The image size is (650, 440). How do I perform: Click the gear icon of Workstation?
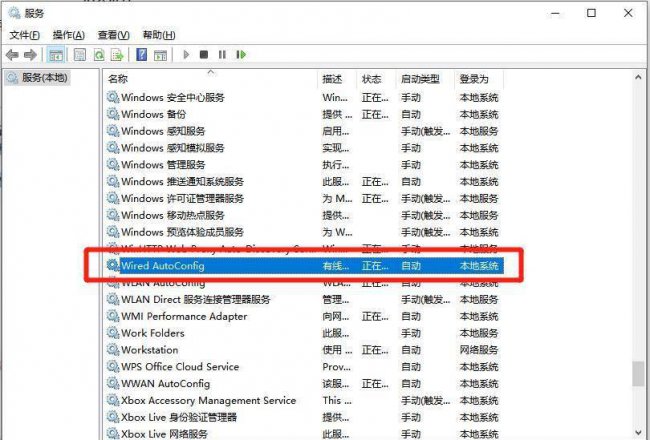(113, 350)
